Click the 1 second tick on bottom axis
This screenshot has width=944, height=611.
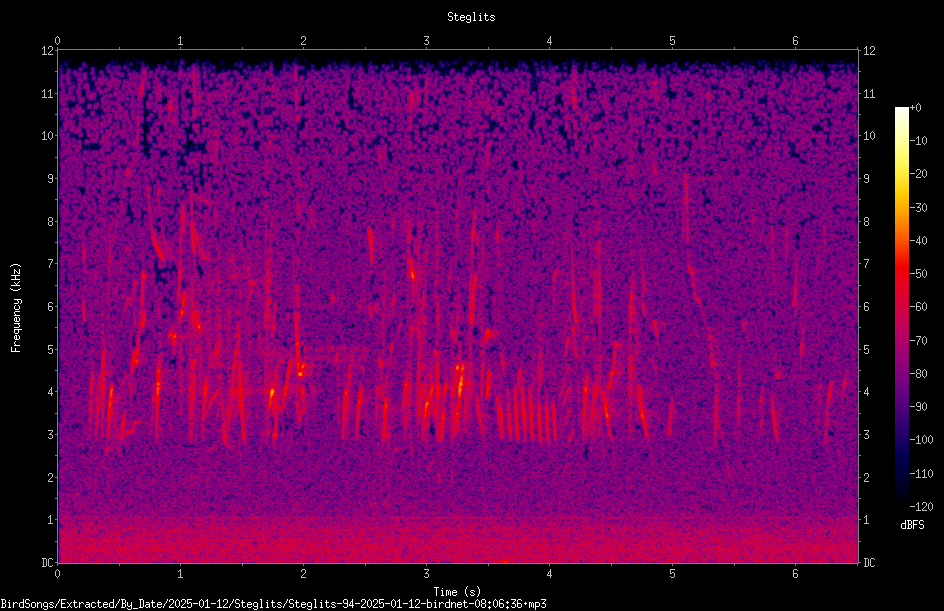(x=180, y=574)
